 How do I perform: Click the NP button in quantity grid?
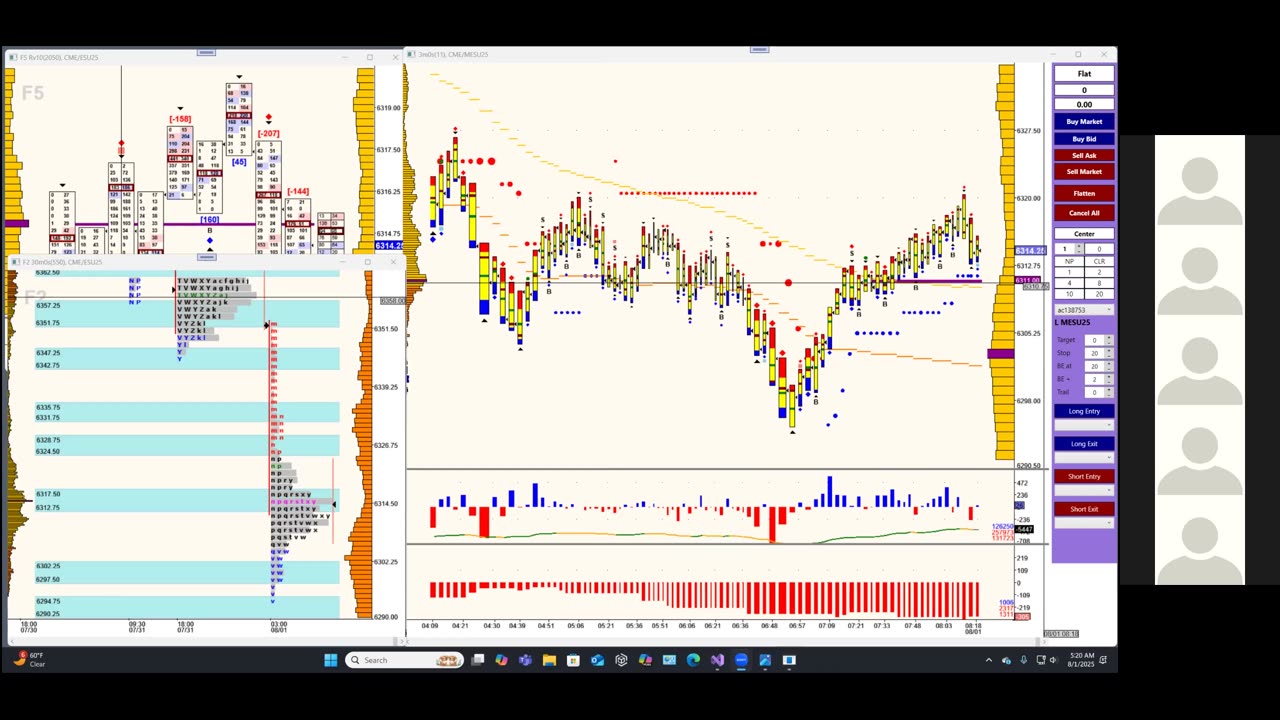coord(1069,261)
